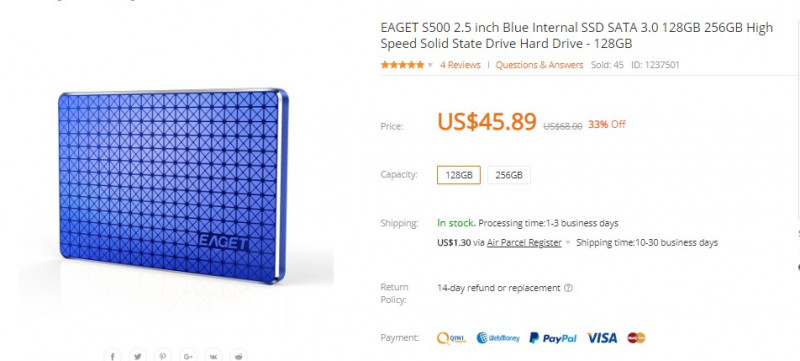This screenshot has height=361, width=800.
Task: Click the VISA payment logo
Action: [602, 338]
